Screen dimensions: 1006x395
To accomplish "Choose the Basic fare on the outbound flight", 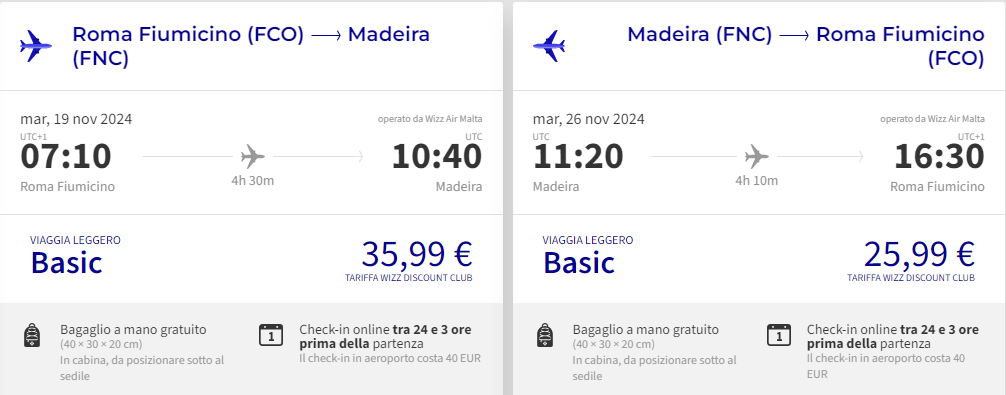I will [x=67, y=263].
